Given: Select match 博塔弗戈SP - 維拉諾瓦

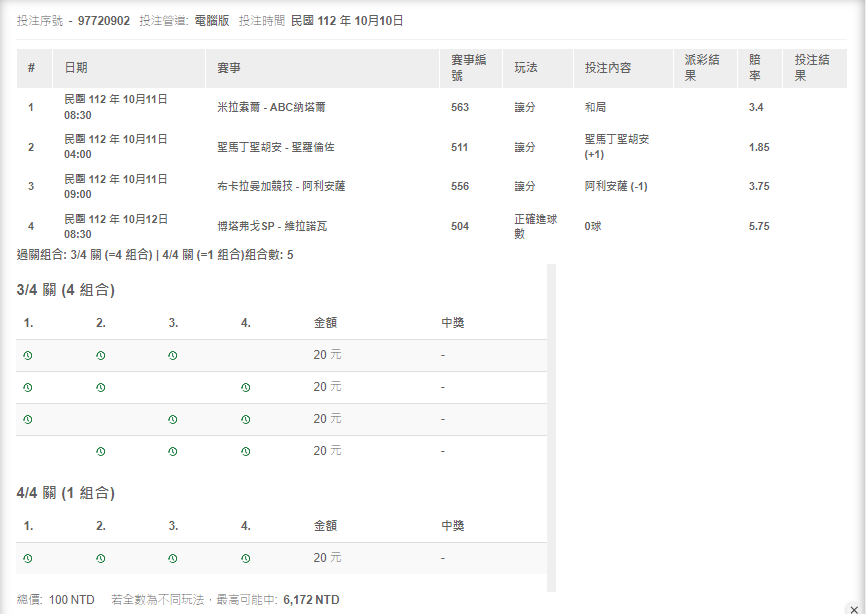Looking at the screenshot, I should (272, 226).
